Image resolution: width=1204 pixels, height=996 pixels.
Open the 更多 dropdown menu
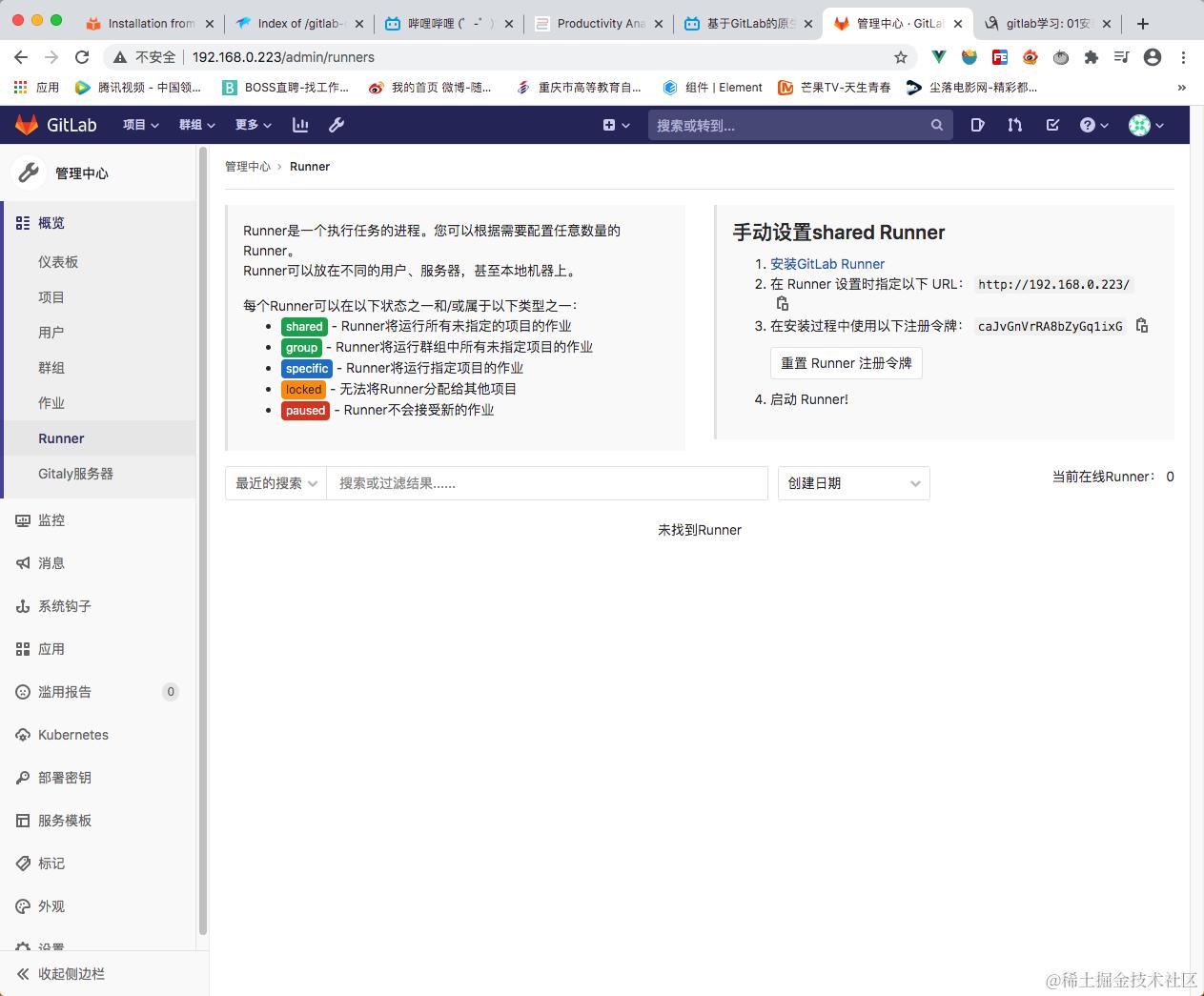point(252,125)
